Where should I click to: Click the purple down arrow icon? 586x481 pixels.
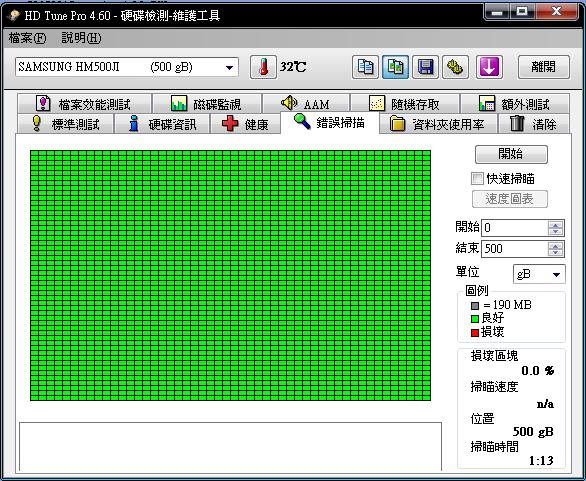coord(489,67)
